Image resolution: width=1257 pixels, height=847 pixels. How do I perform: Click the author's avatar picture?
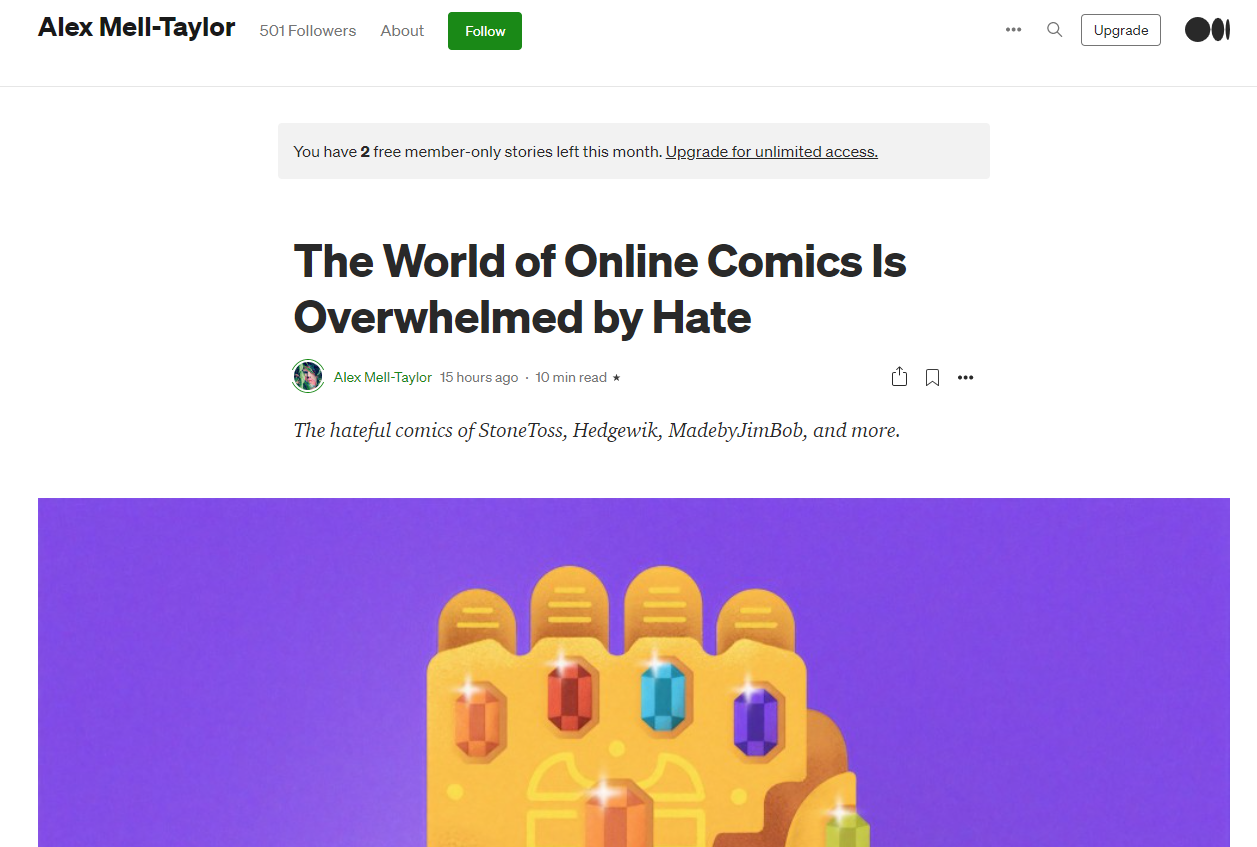tap(308, 377)
